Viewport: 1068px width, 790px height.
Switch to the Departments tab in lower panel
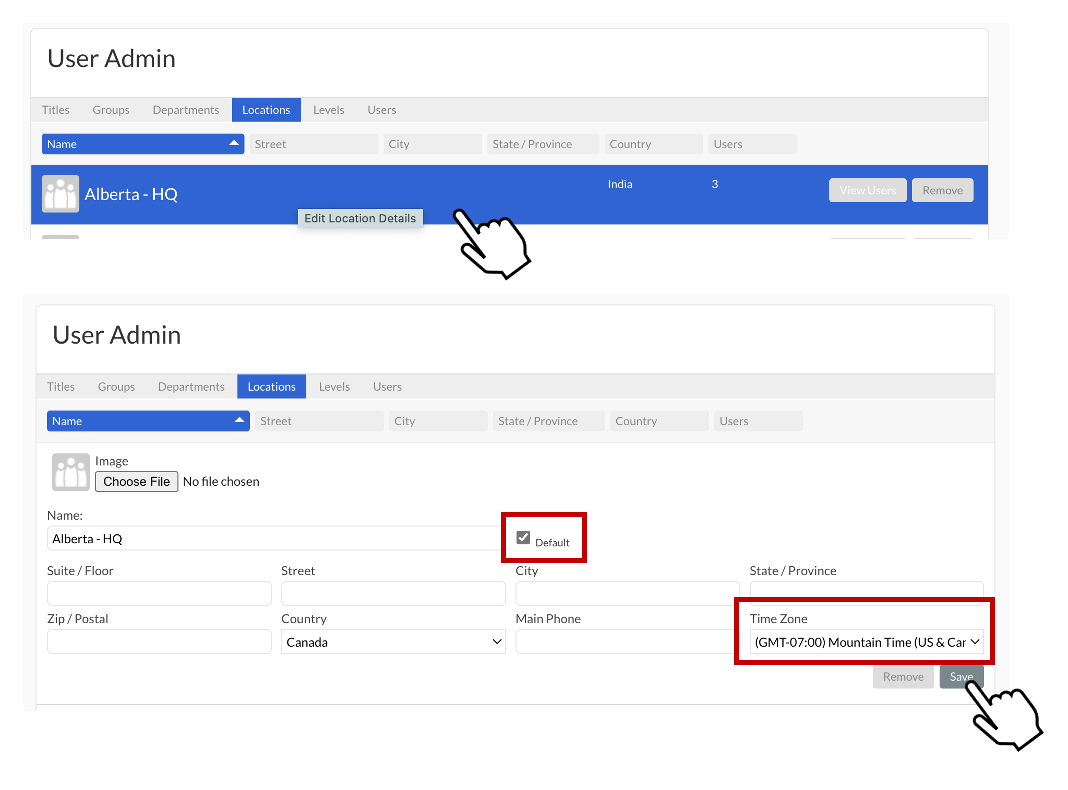coord(191,386)
